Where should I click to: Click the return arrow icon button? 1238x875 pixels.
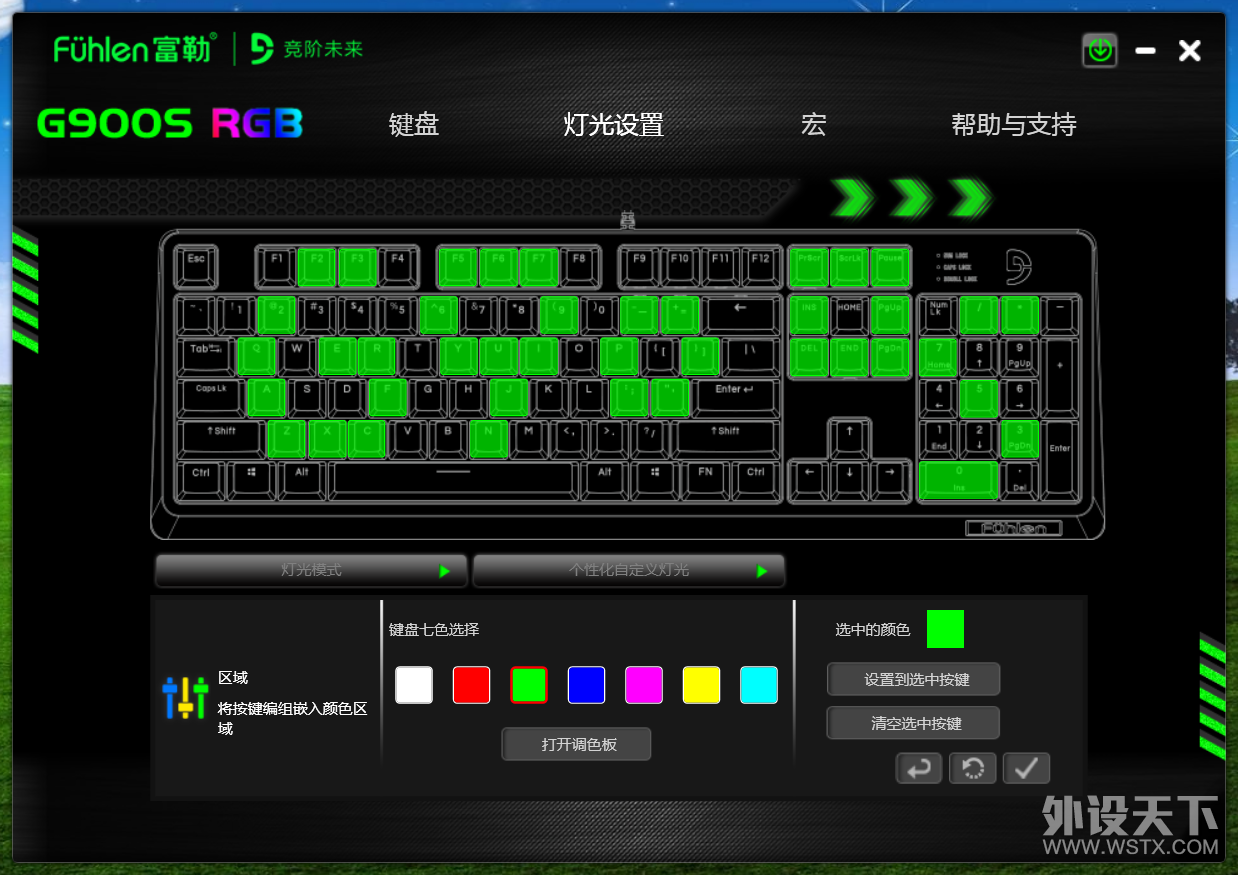[x=919, y=768]
